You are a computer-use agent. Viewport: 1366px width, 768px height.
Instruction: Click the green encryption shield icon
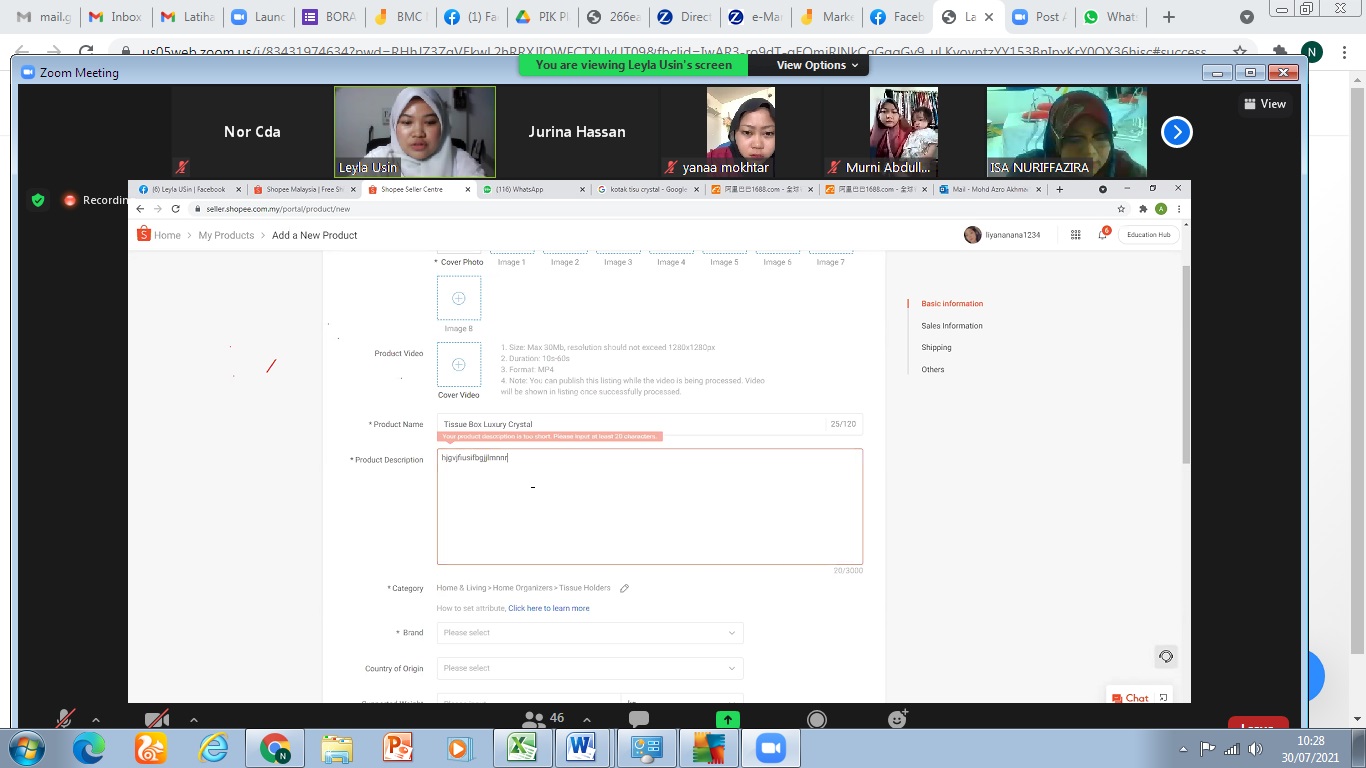pos(38,200)
